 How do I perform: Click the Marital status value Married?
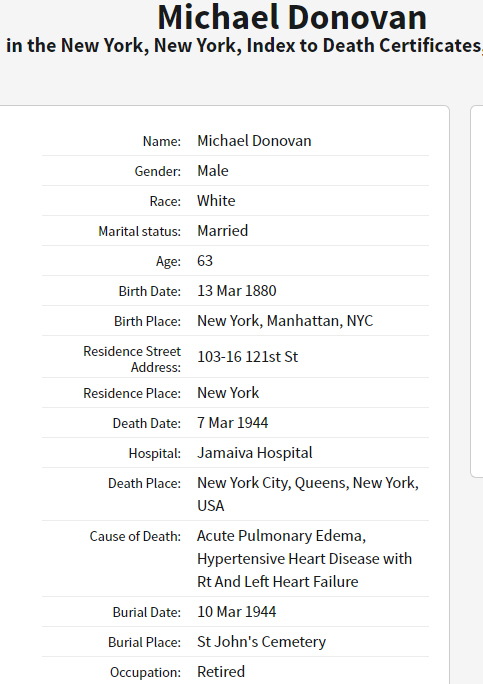223,231
